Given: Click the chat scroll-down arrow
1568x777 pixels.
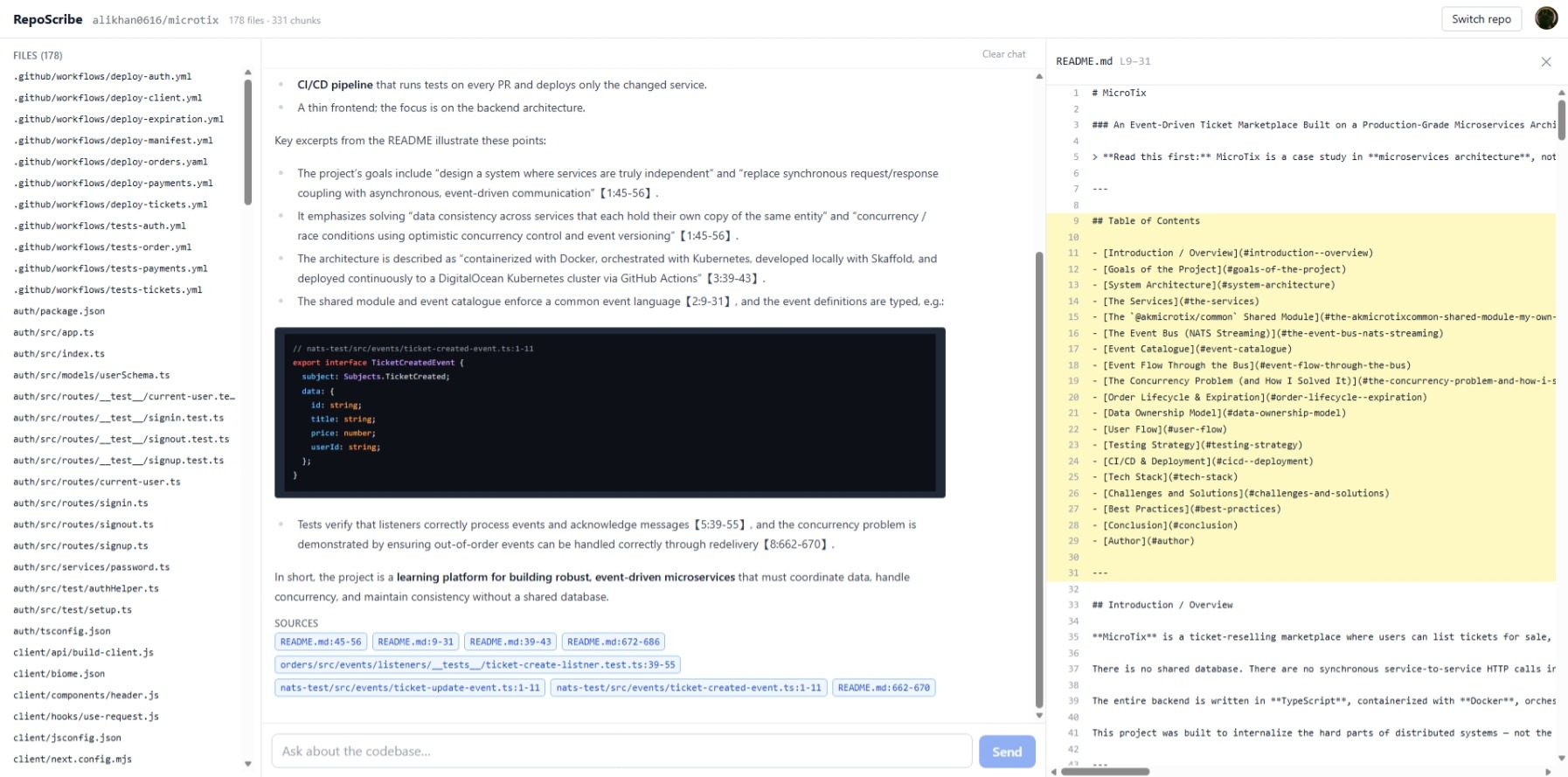Looking at the screenshot, I should click(1039, 715).
